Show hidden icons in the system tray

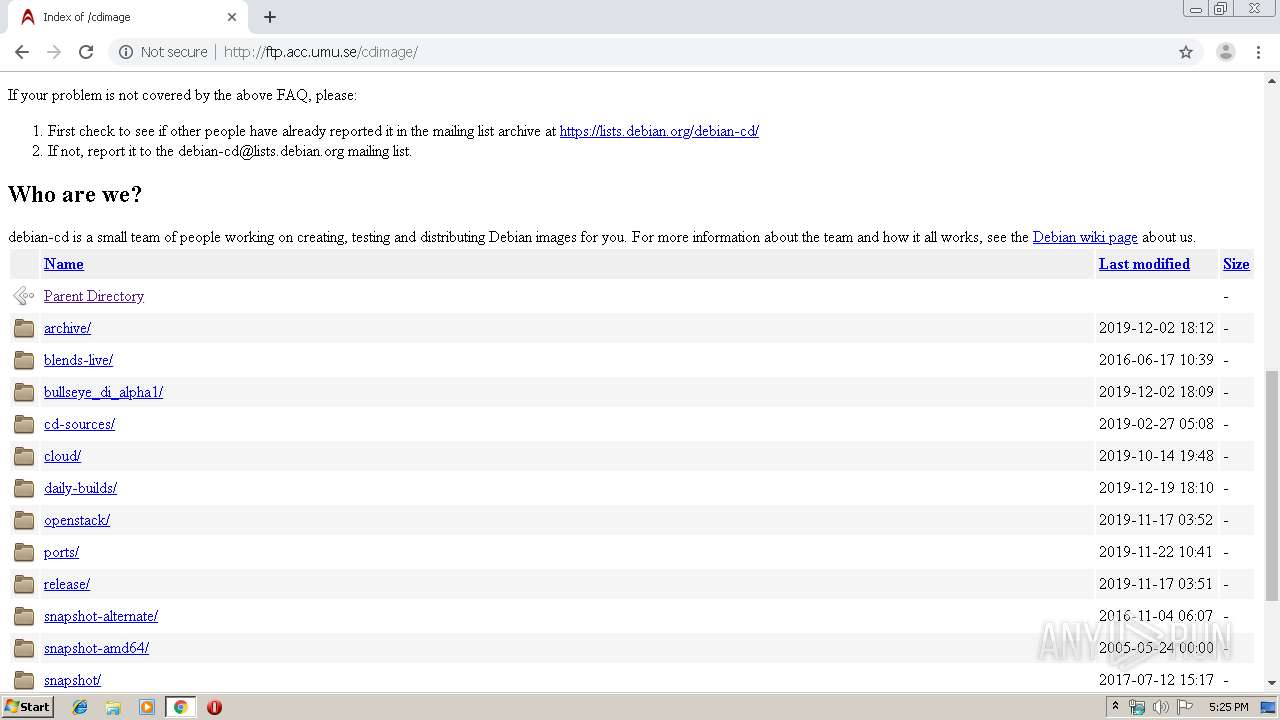pyautogui.click(x=1115, y=707)
